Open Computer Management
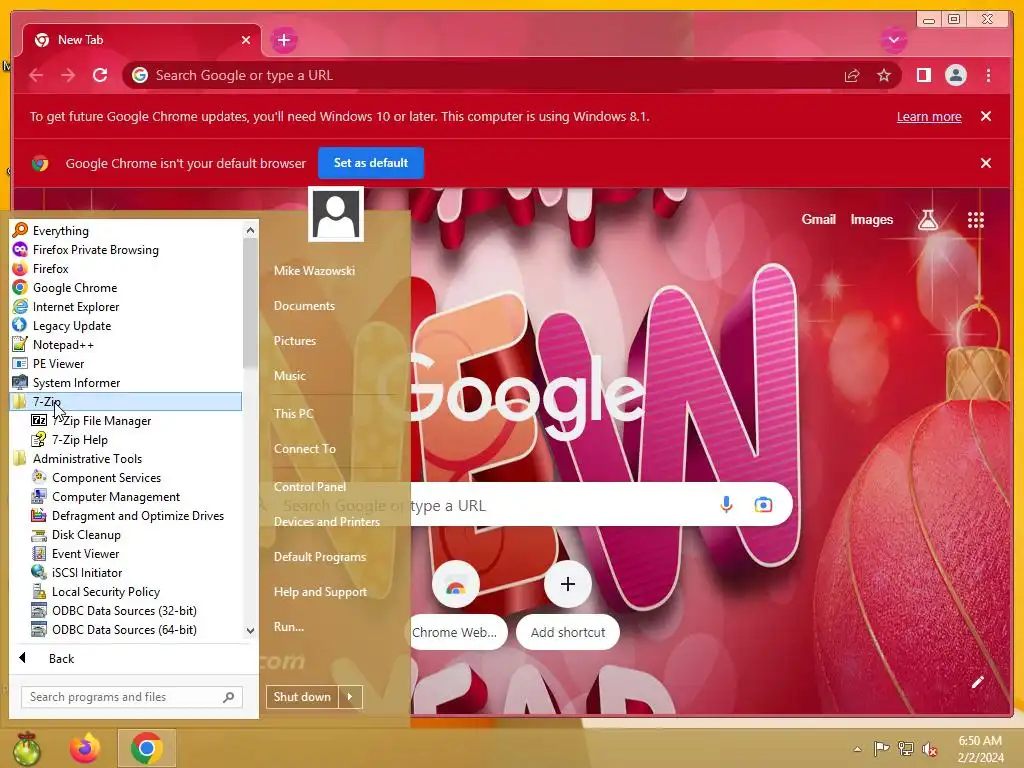Viewport: 1024px width, 768px height. pos(126,496)
